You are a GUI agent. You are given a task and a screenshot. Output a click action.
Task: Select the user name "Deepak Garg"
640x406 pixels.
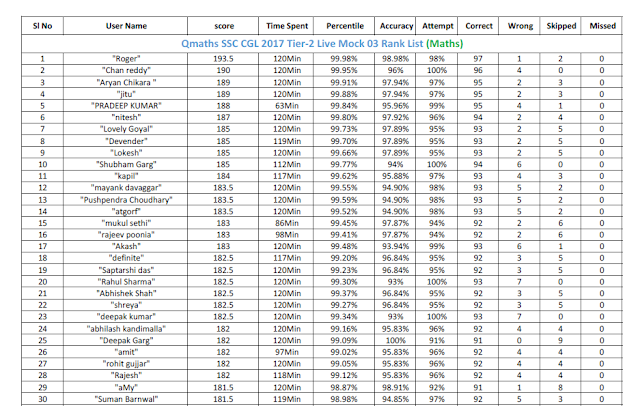pyautogui.click(x=126, y=341)
